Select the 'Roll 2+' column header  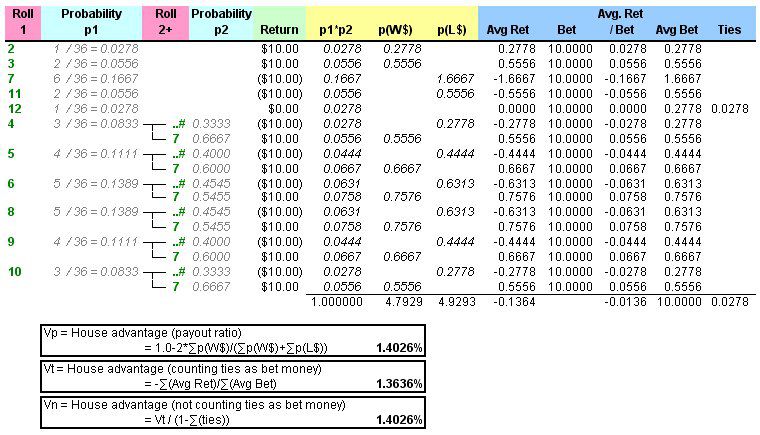point(165,22)
